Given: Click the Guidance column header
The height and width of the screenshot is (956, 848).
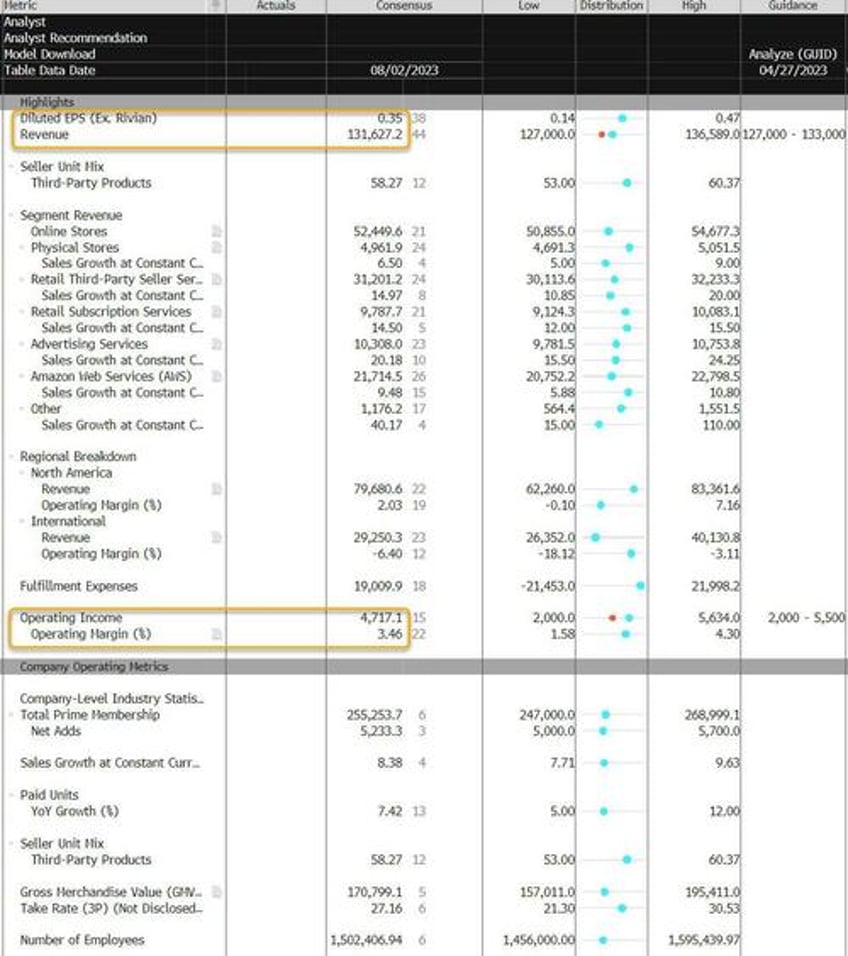Looking at the screenshot, I should pos(793,5).
